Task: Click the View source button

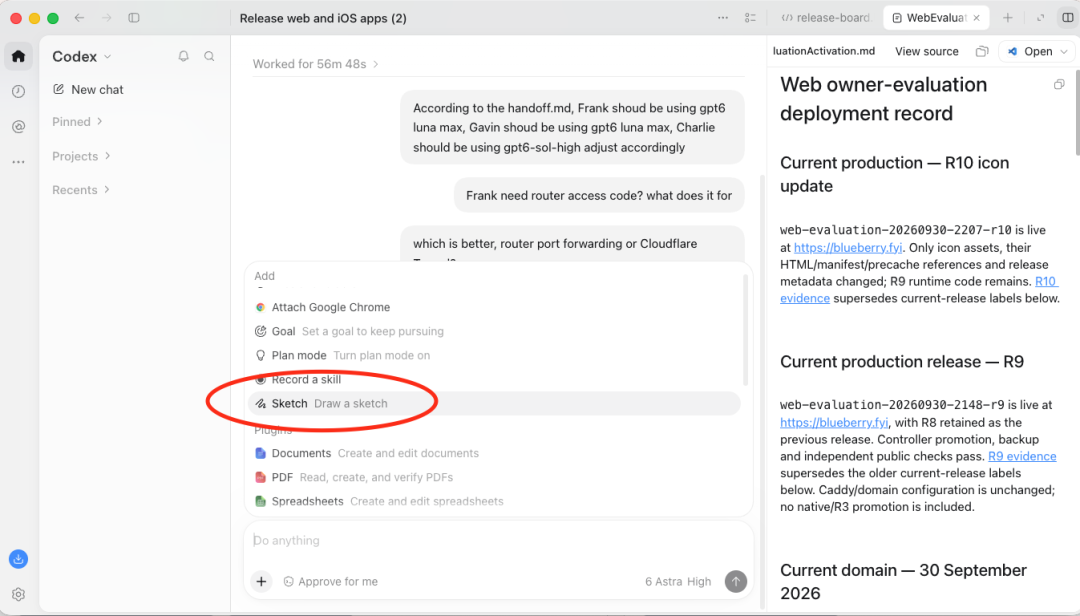Action: point(926,52)
